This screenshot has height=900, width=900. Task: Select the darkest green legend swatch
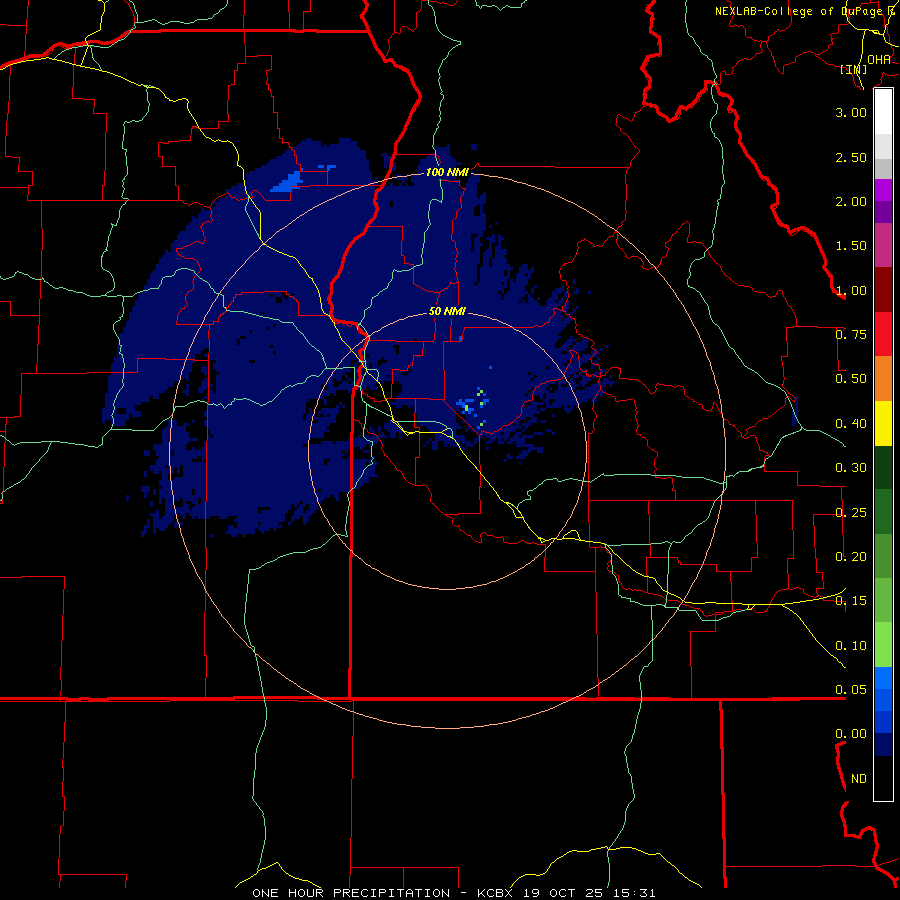pyautogui.click(x=883, y=467)
